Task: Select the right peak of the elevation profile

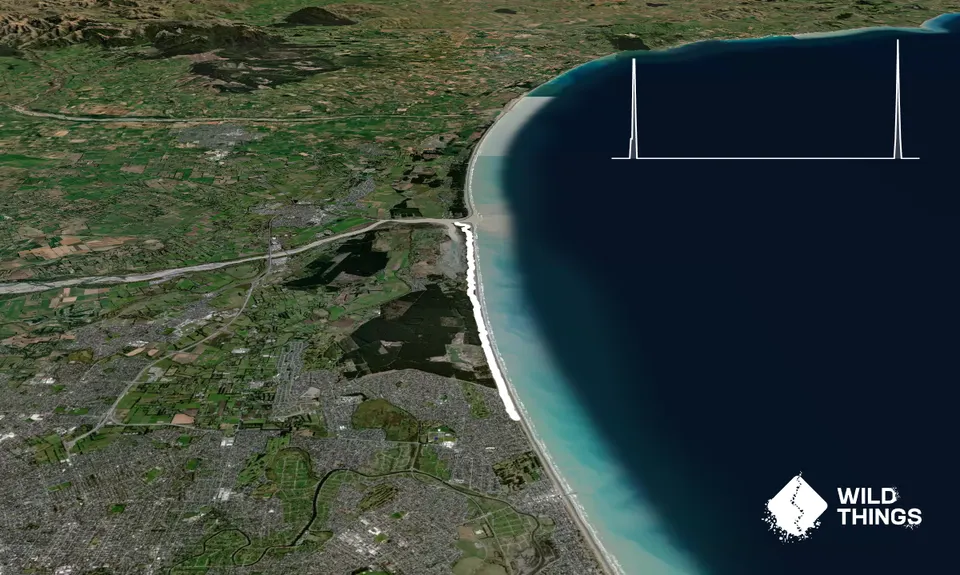Action: [x=898, y=99]
